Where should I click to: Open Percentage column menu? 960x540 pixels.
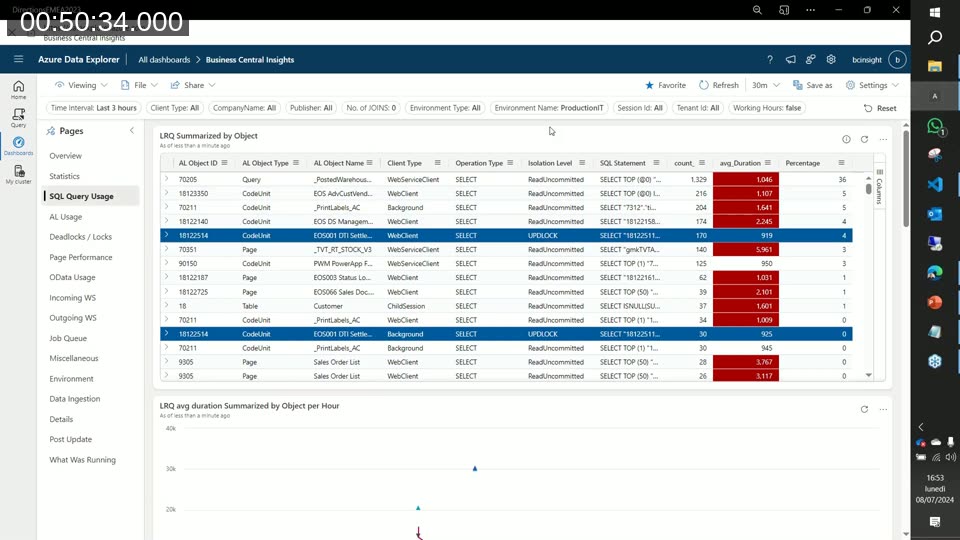point(842,163)
